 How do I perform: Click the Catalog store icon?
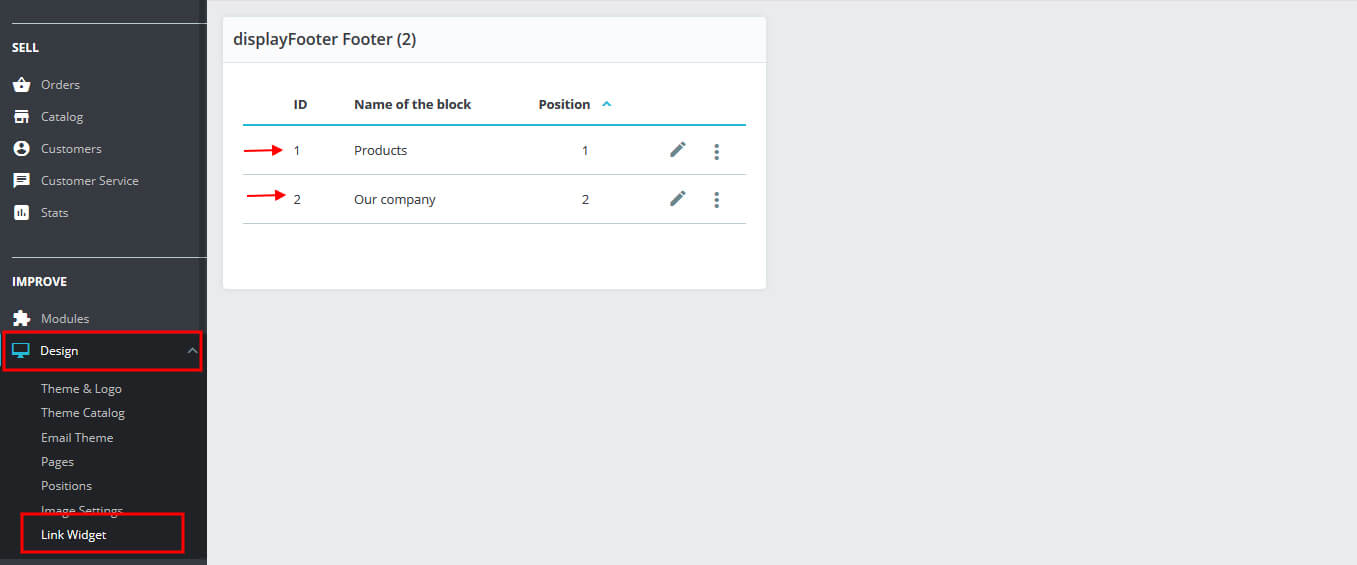click(21, 117)
